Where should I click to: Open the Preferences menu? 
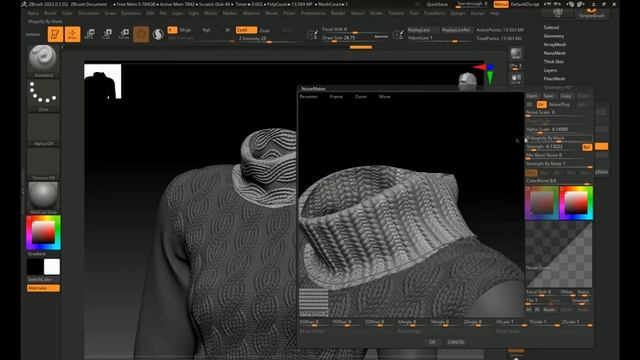(313, 13)
